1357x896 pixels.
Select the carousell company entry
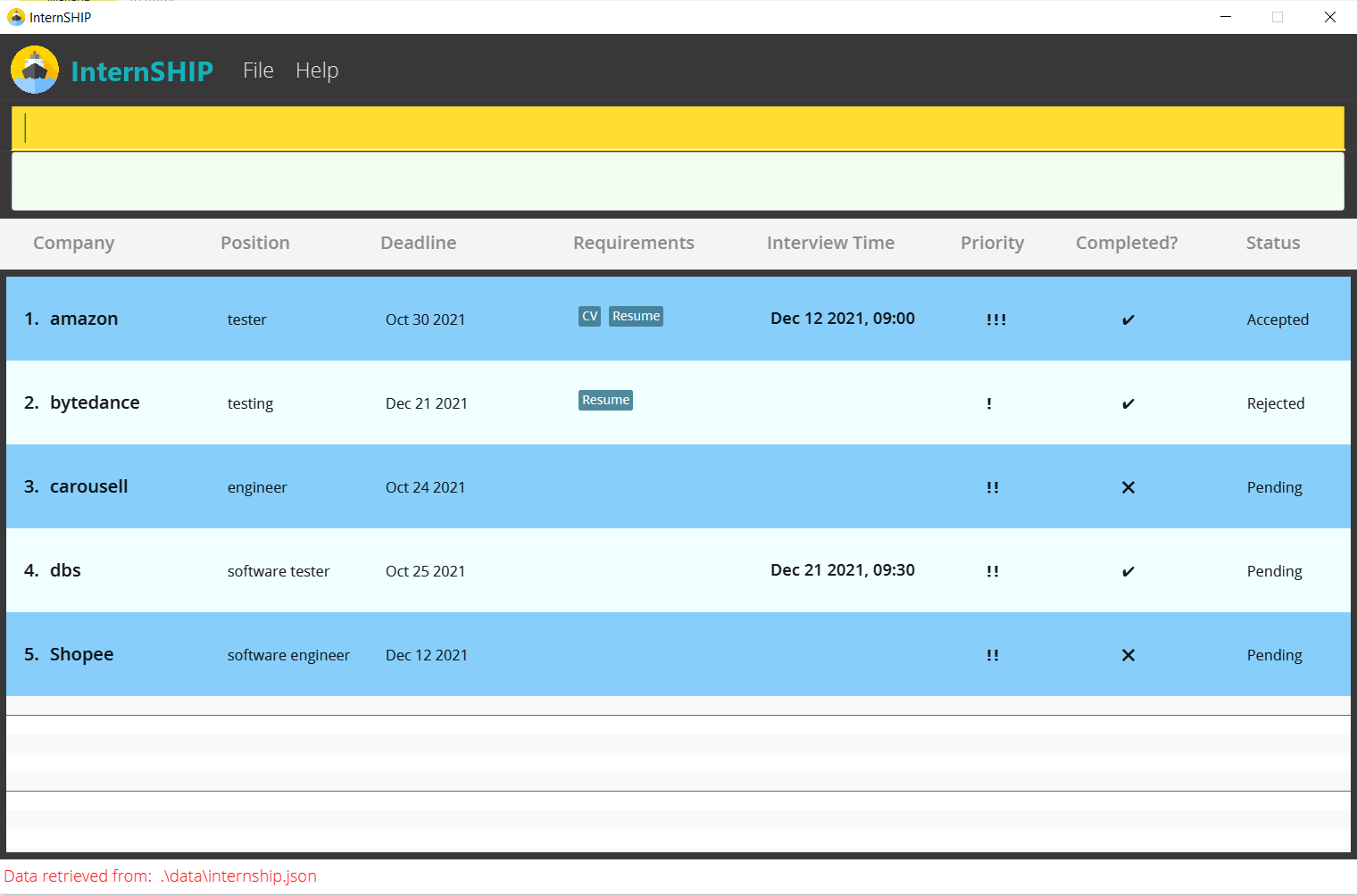coord(89,486)
